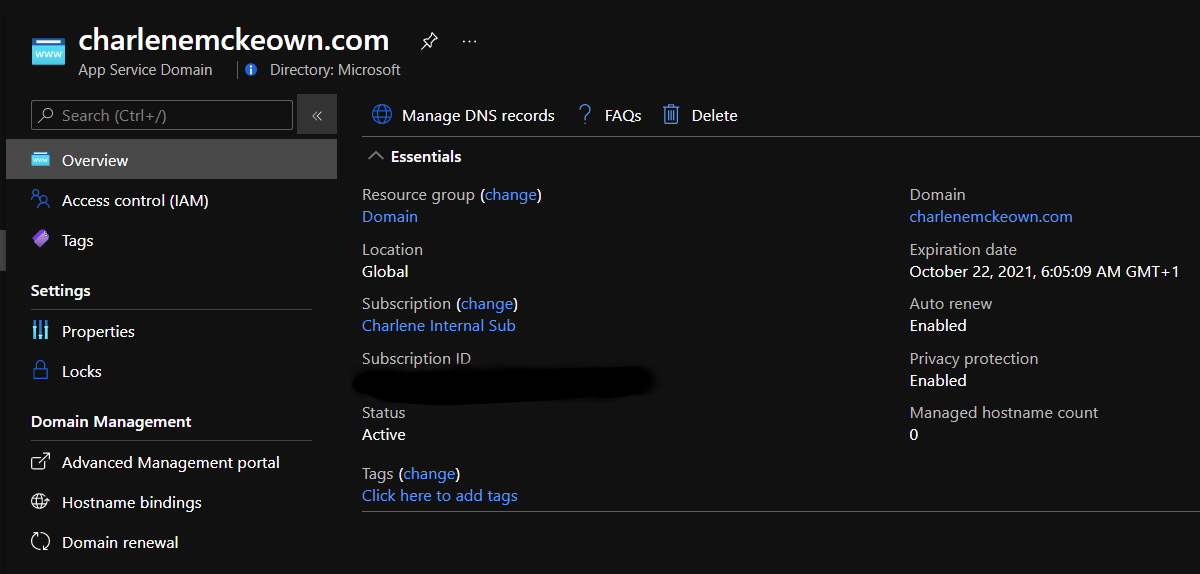Click the Hostname bindings globe icon
Screen dimensions: 1200x574
tap(41, 502)
